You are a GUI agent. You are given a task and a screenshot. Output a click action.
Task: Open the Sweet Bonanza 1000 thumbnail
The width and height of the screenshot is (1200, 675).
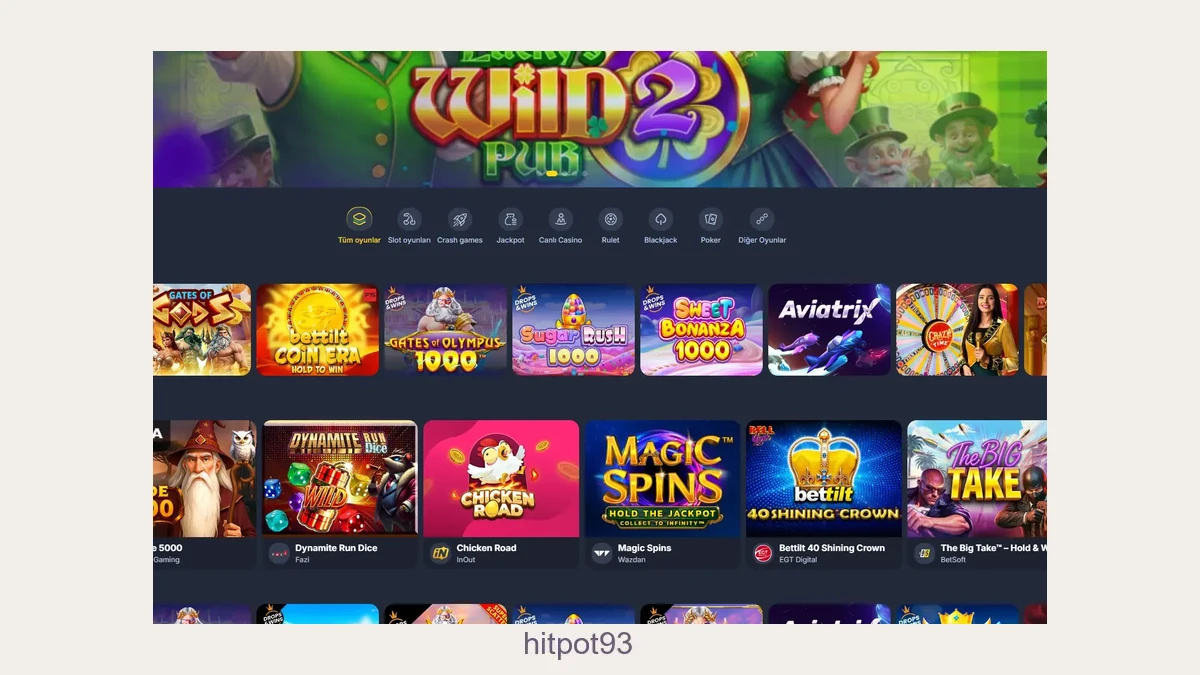coord(702,330)
